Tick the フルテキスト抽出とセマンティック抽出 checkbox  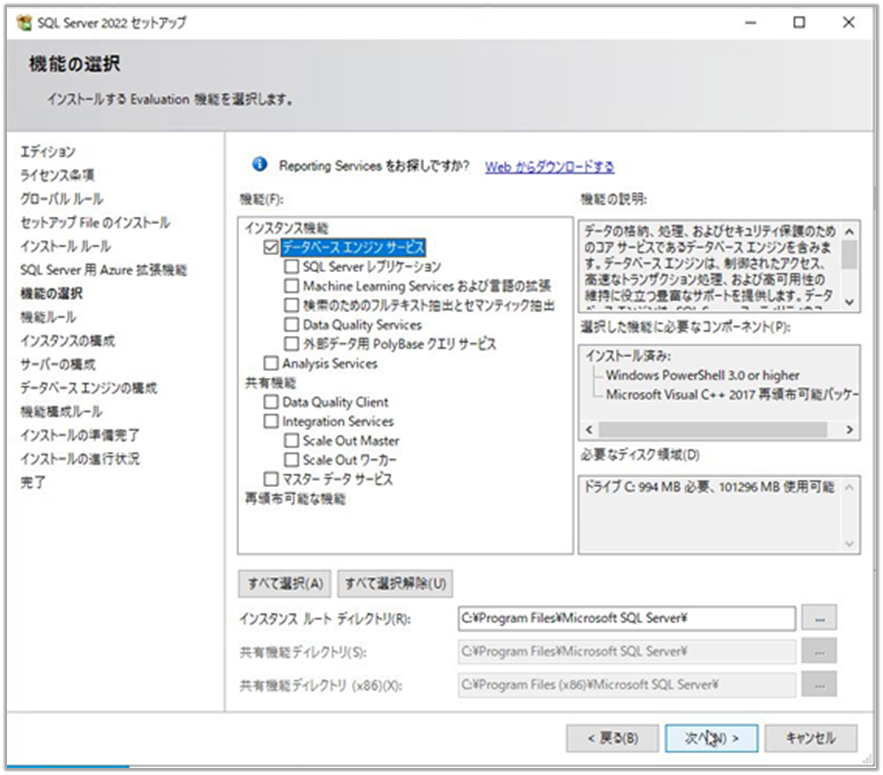pyautogui.click(x=291, y=305)
